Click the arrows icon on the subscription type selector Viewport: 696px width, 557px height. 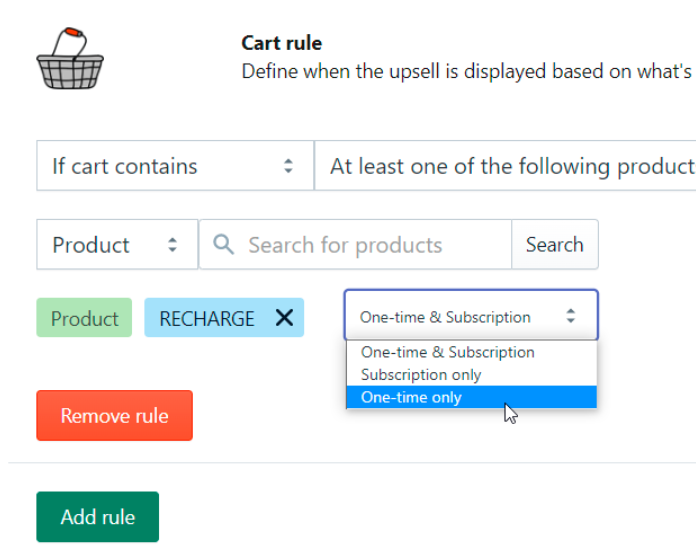point(571,317)
